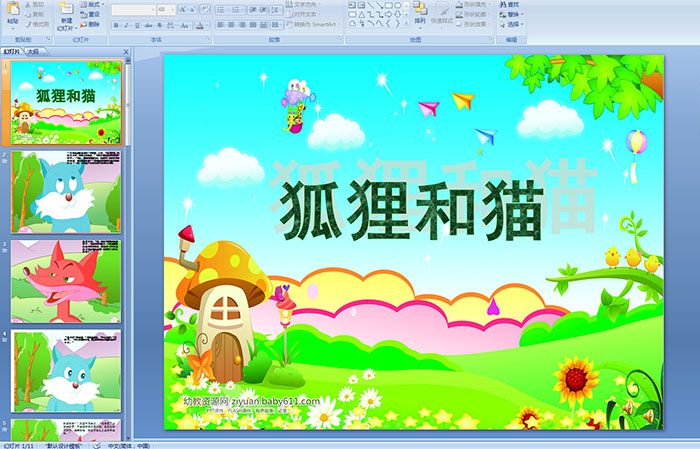Viewport: 700px width, 449px height.
Task: Align text left
Action: 221,25
